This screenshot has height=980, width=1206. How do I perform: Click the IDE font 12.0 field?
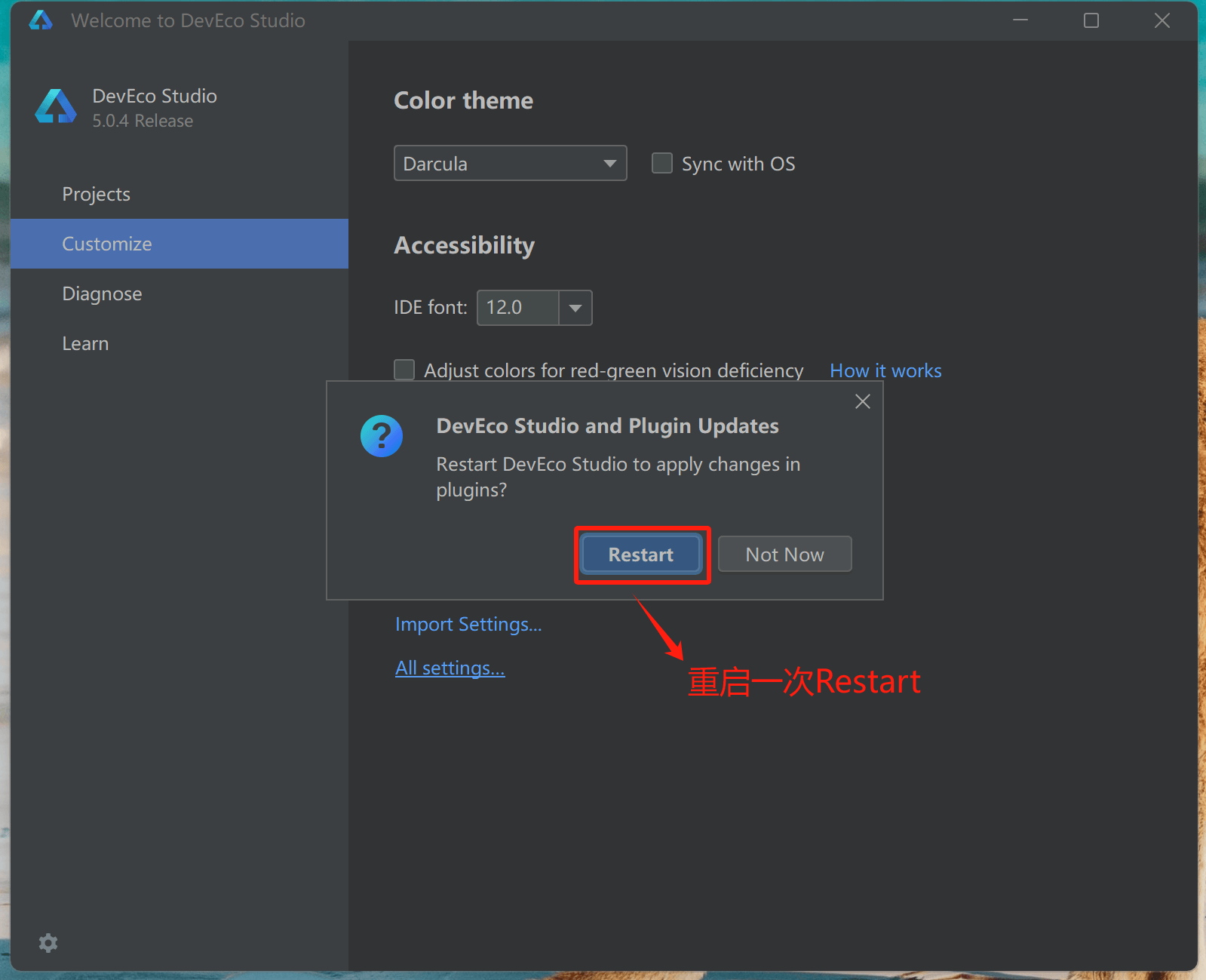[518, 308]
